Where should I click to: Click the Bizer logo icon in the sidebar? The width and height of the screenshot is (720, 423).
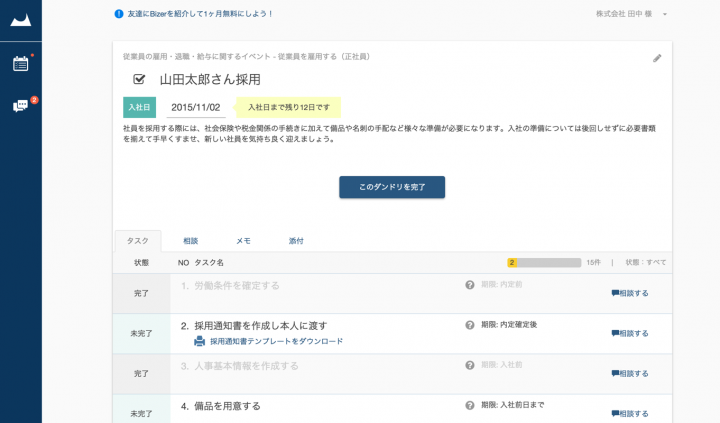tap(21, 20)
